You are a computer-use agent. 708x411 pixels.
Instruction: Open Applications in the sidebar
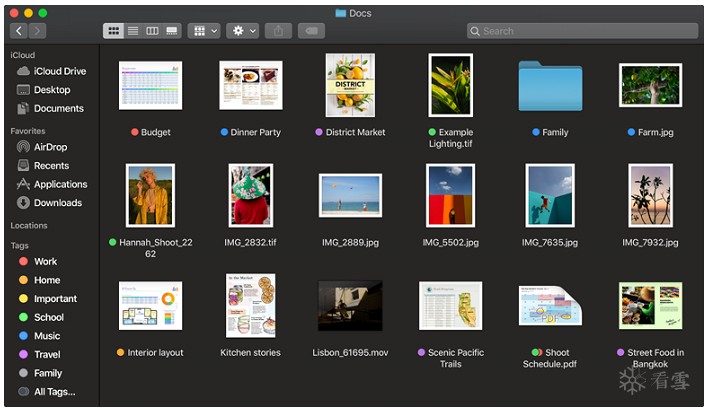[51, 184]
